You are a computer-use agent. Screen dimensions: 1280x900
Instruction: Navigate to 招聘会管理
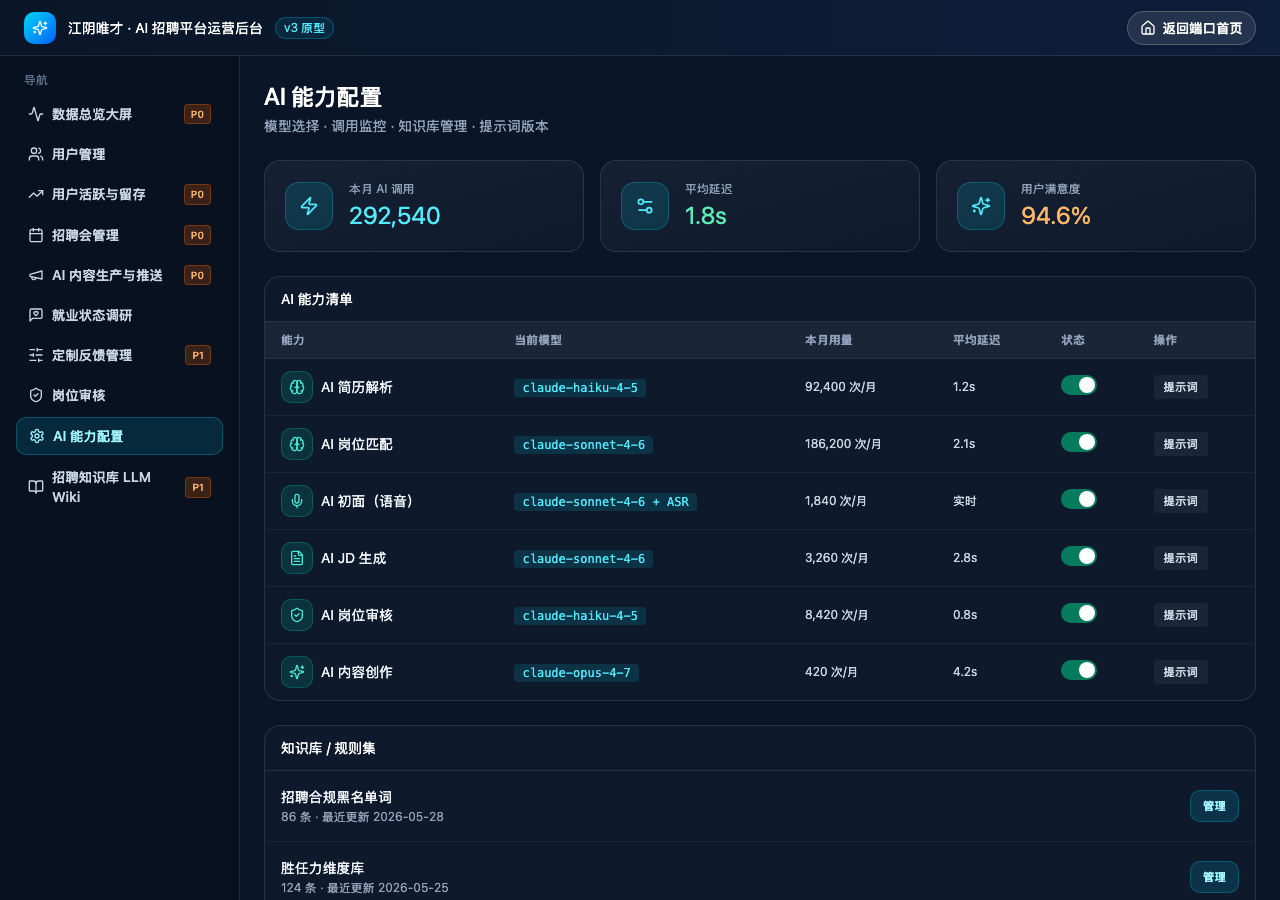119,235
